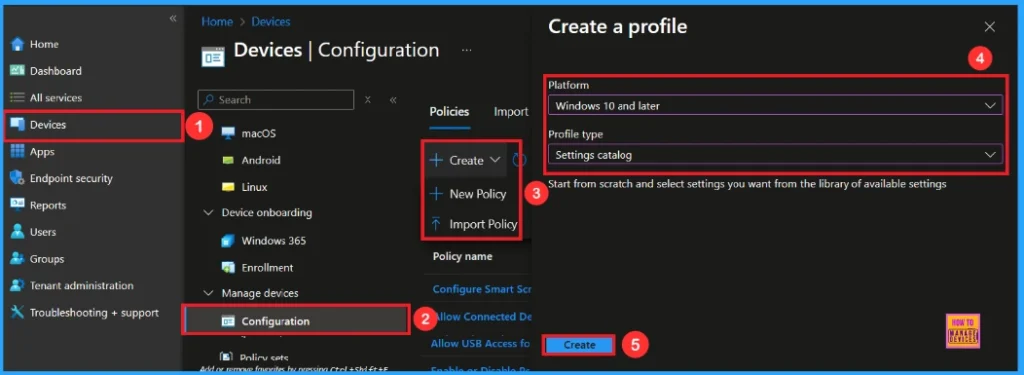Viewport: 1024px width, 375px height.
Task: Open Windows 365 under Device onboarding
Action: 273,240
